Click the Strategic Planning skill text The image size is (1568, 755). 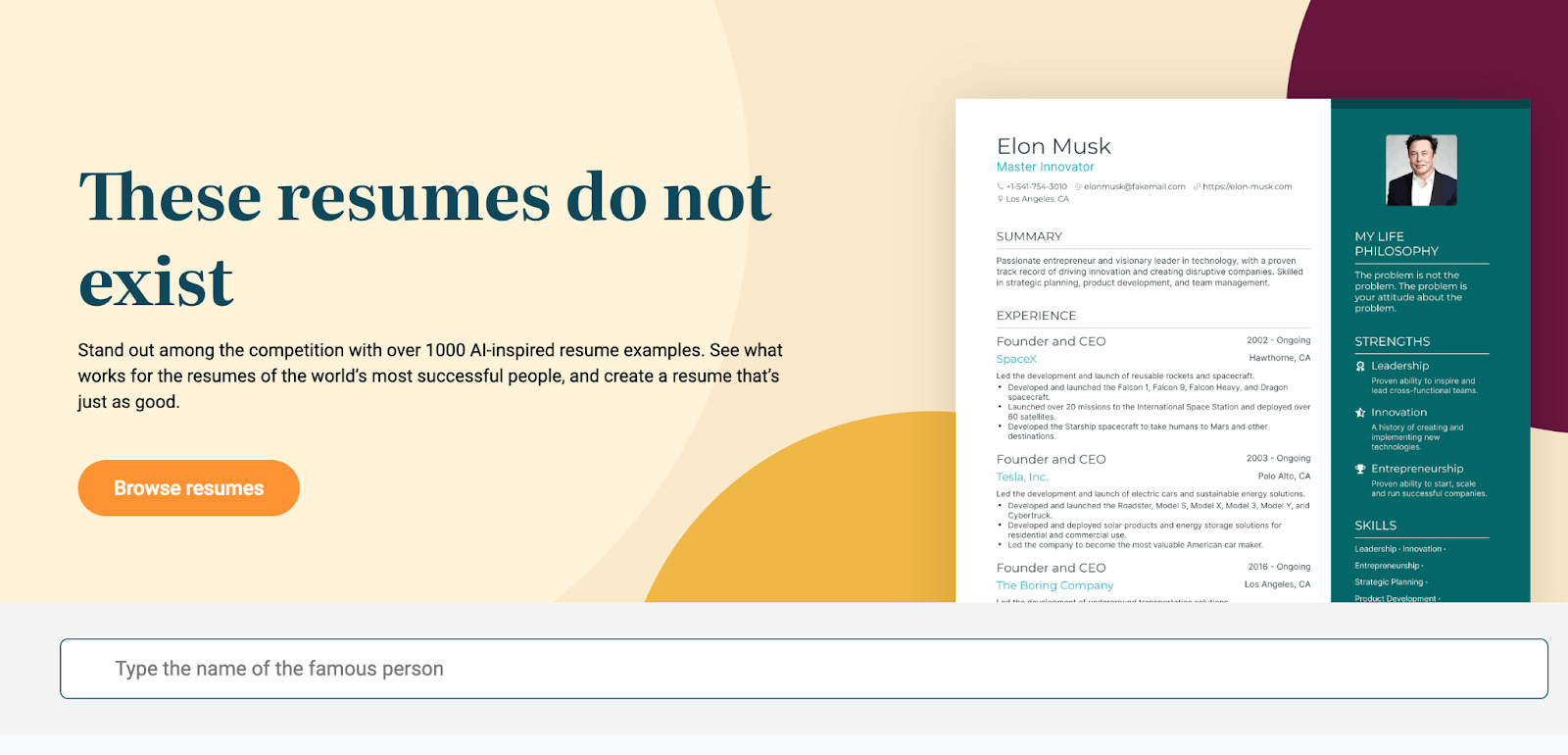pos(1389,582)
